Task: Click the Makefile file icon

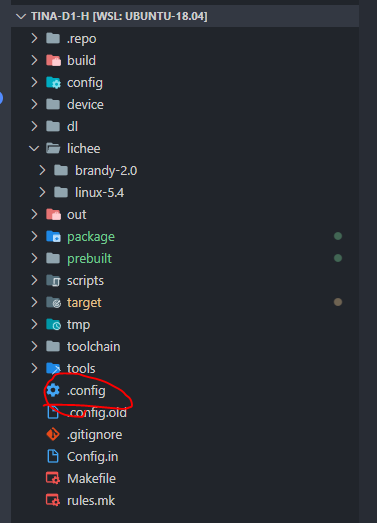Action: (53, 478)
